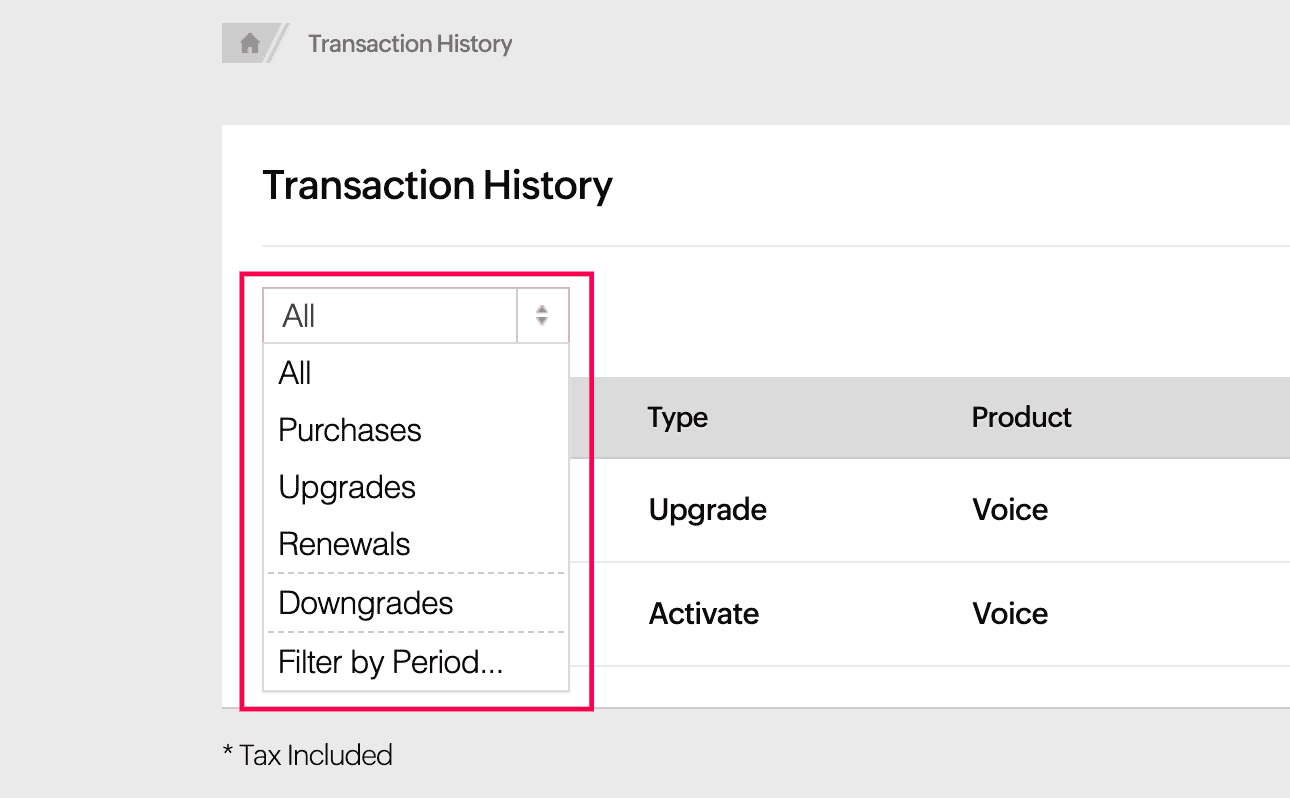Click the slanted breadcrumb separator beside home
The width and height of the screenshot is (1290, 798).
click(x=278, y=44)
